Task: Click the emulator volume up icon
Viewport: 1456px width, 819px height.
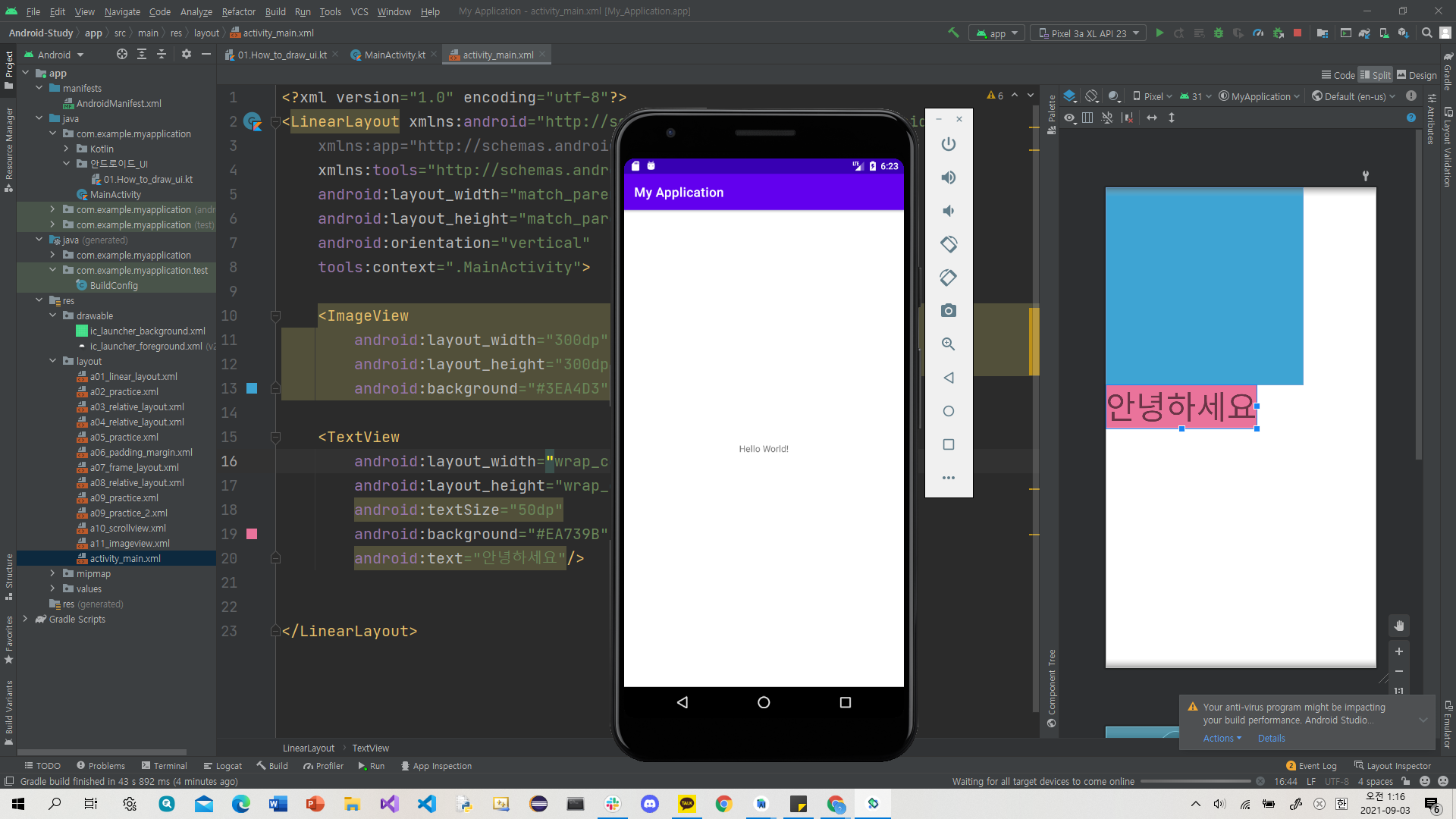Action: pos(948,177)
